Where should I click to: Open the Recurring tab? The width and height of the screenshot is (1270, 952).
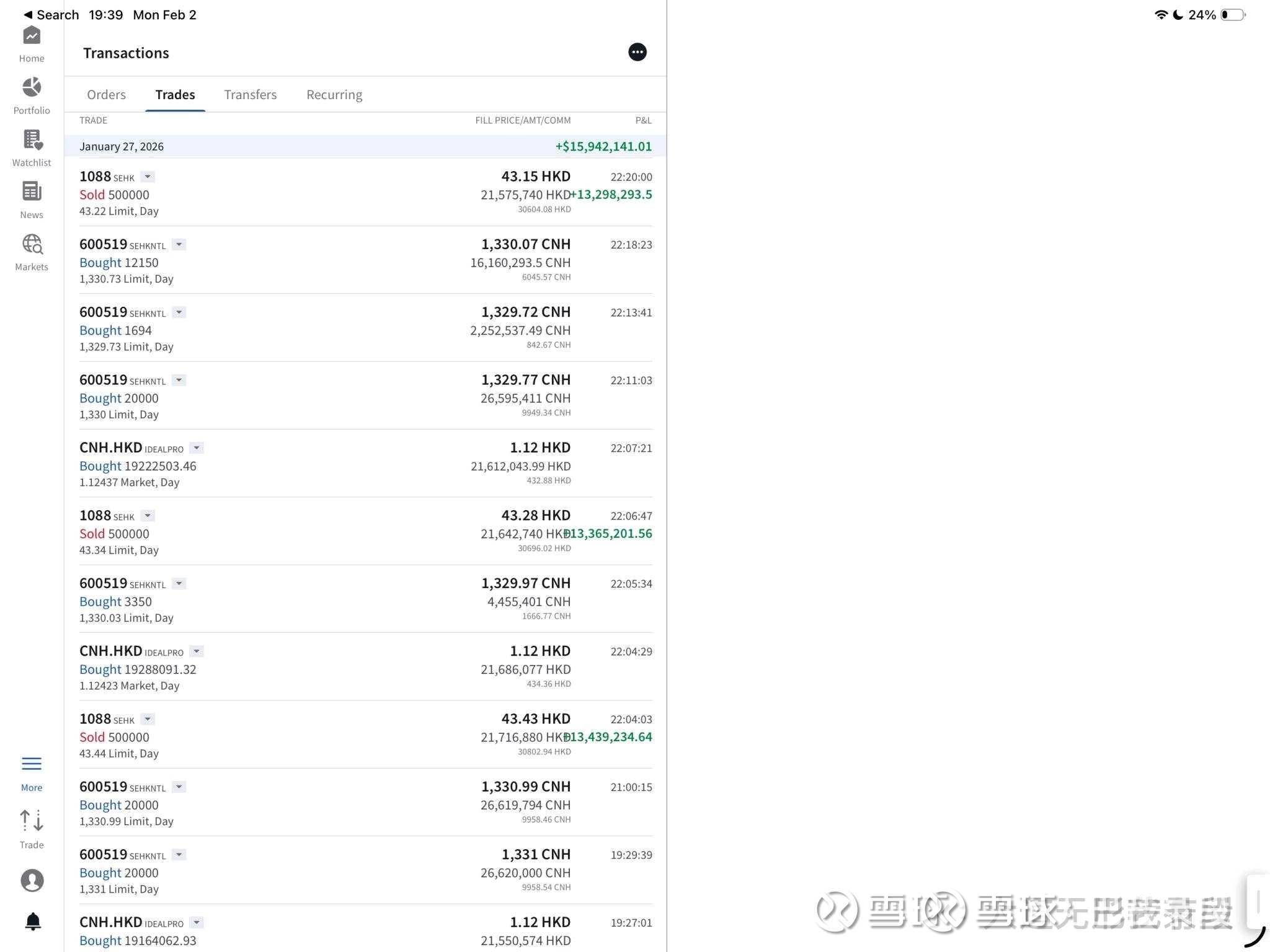point(334,95)
